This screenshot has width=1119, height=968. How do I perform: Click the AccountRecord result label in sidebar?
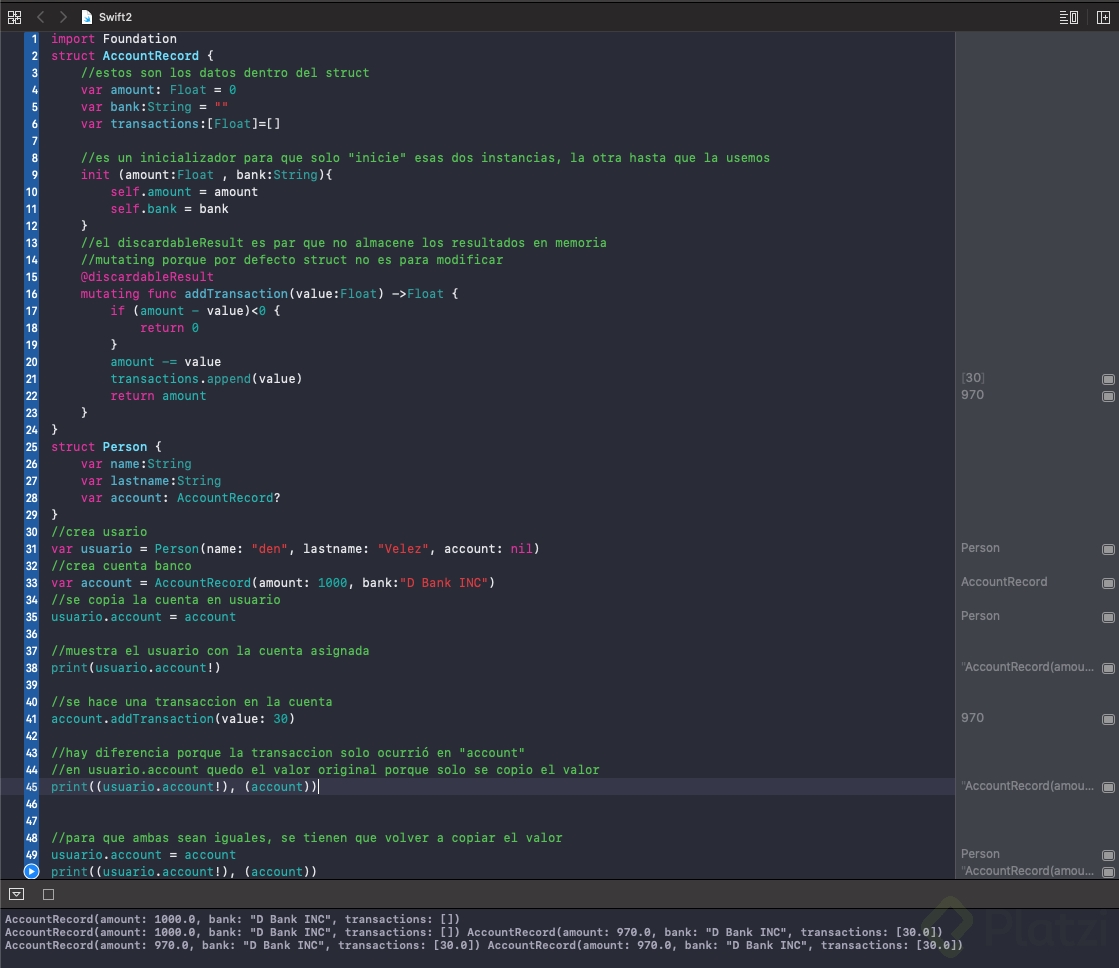pos(1002,581)
